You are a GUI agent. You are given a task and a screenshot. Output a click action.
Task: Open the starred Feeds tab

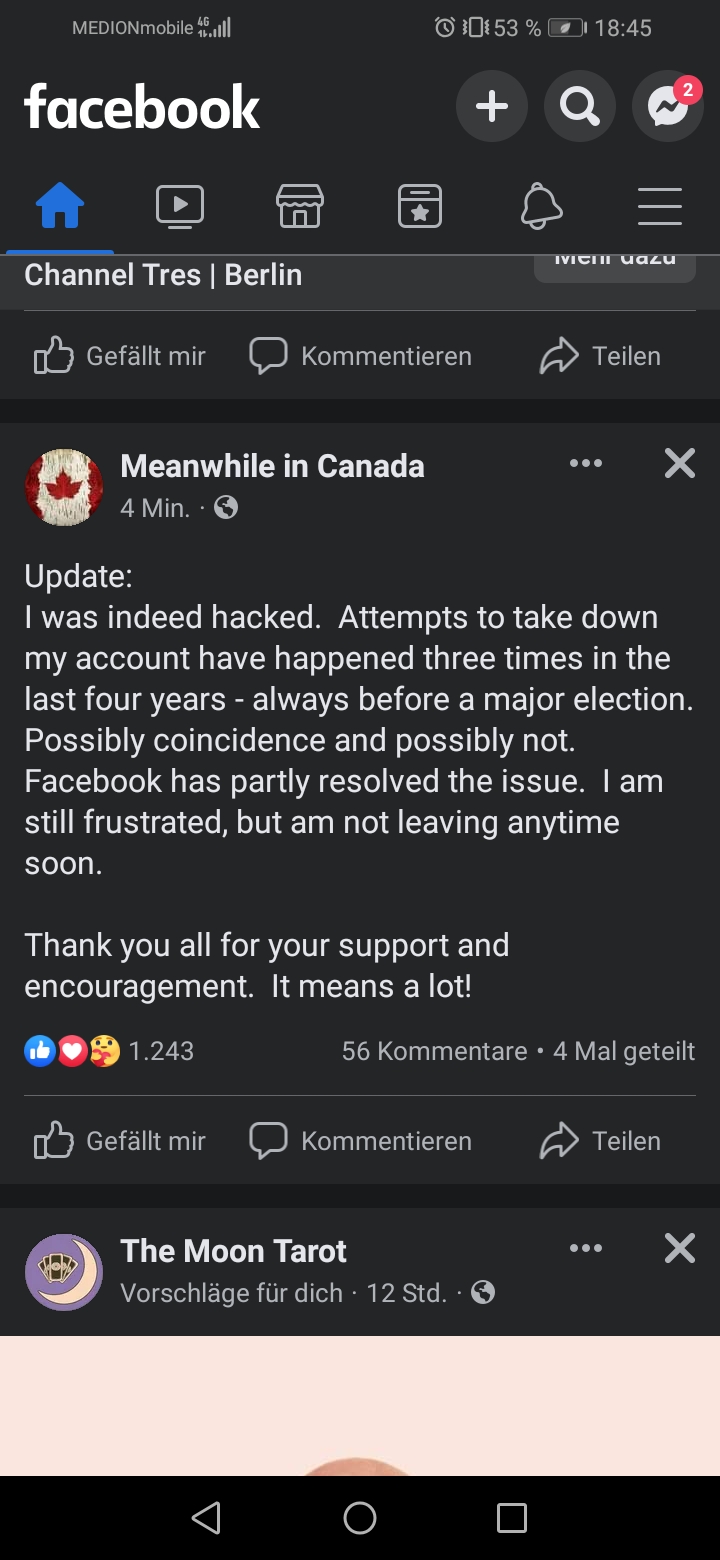(x=420, y=207)
